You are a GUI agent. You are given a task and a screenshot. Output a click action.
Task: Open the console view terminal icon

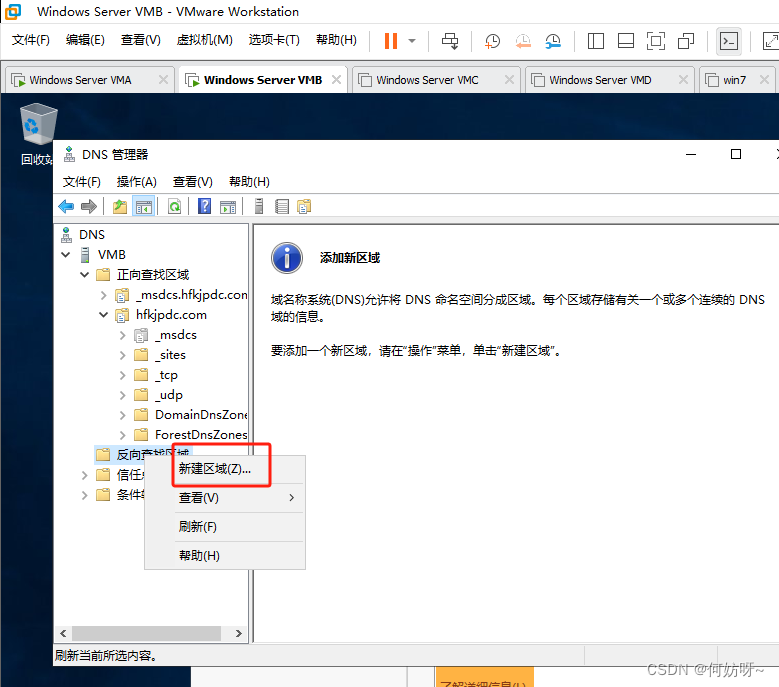(x=729, y=41)
